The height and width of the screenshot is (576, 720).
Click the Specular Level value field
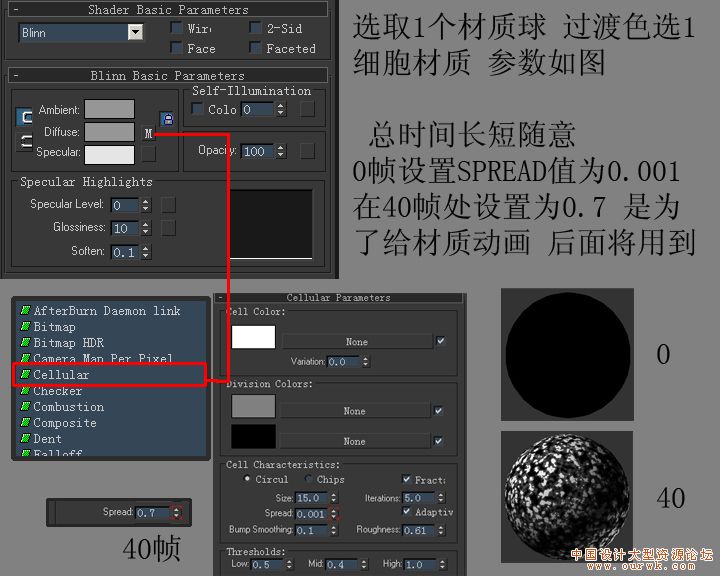(124, 205)
